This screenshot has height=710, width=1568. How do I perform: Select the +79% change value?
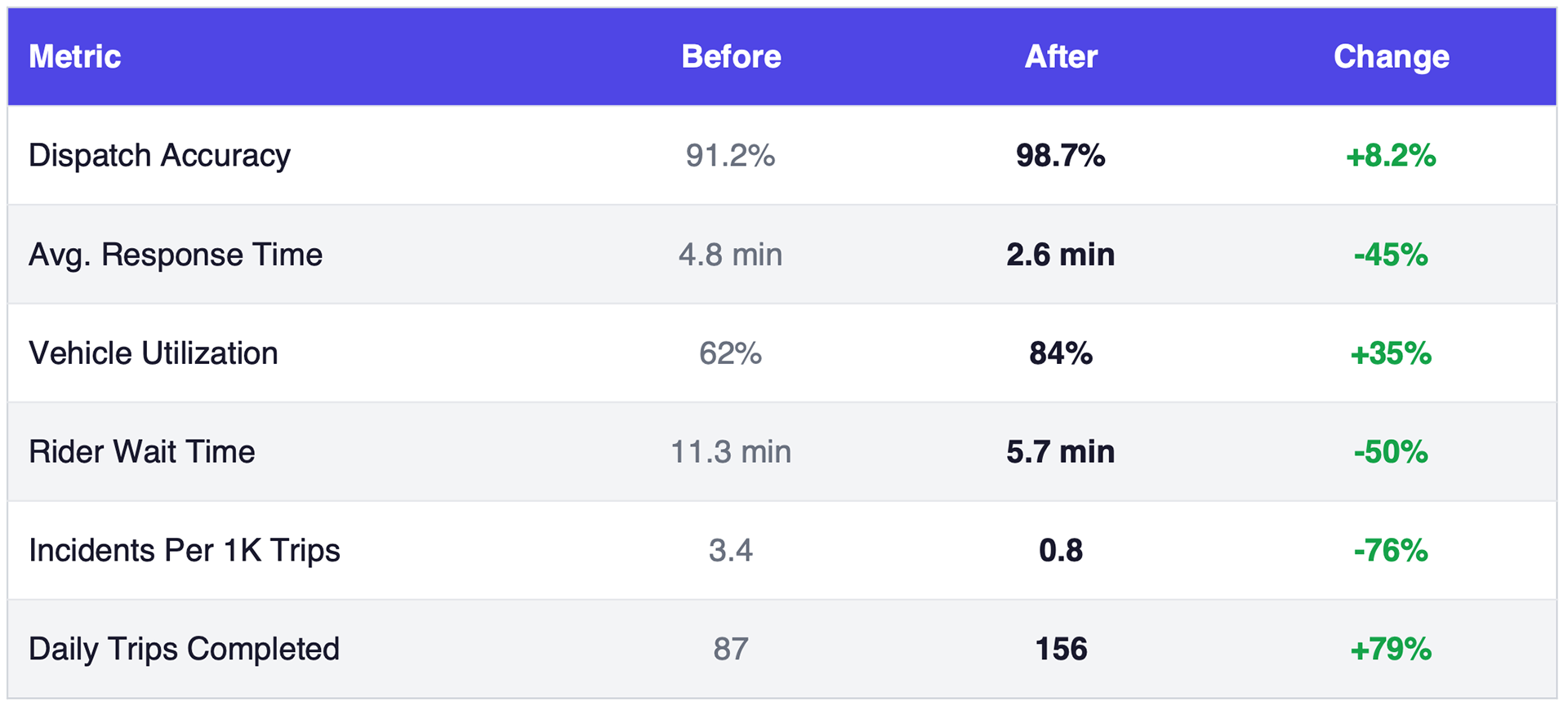(x=1391, y=650)
